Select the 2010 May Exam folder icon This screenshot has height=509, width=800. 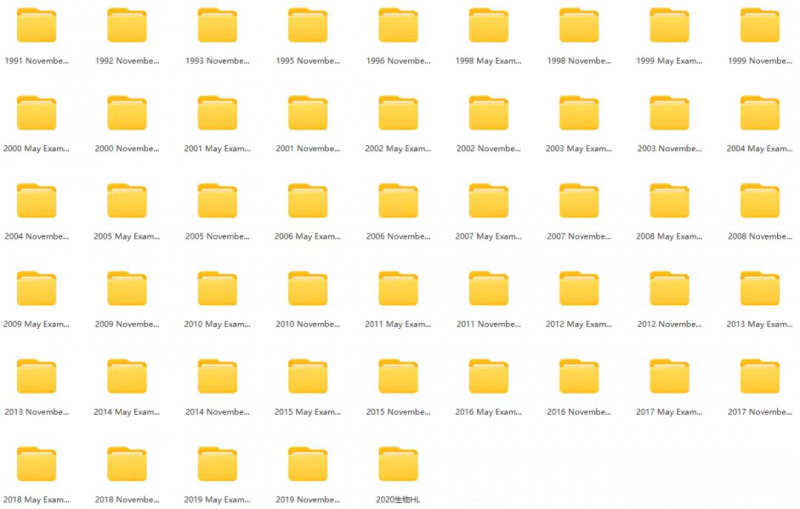217,288
